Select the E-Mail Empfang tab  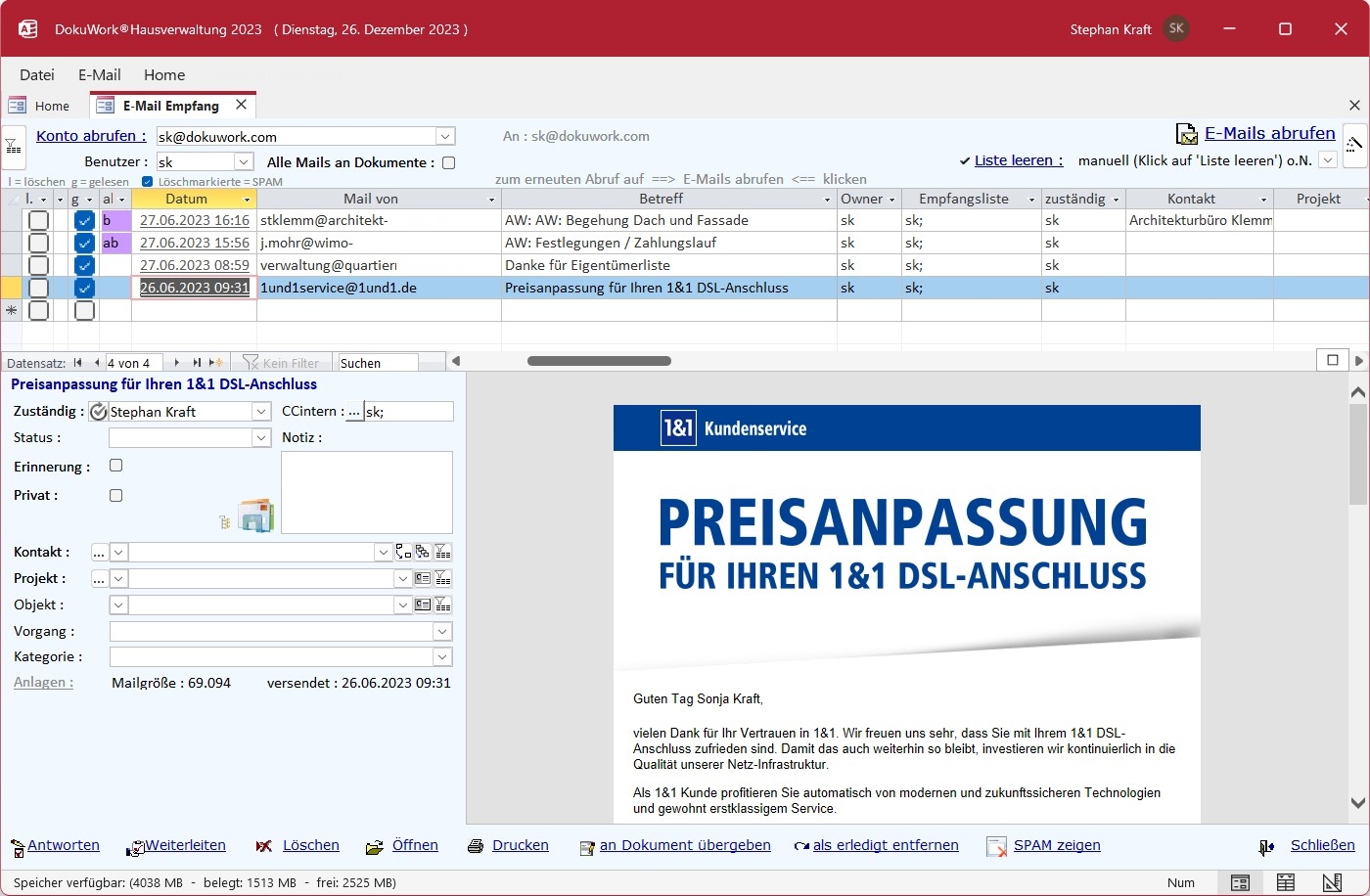171,106
